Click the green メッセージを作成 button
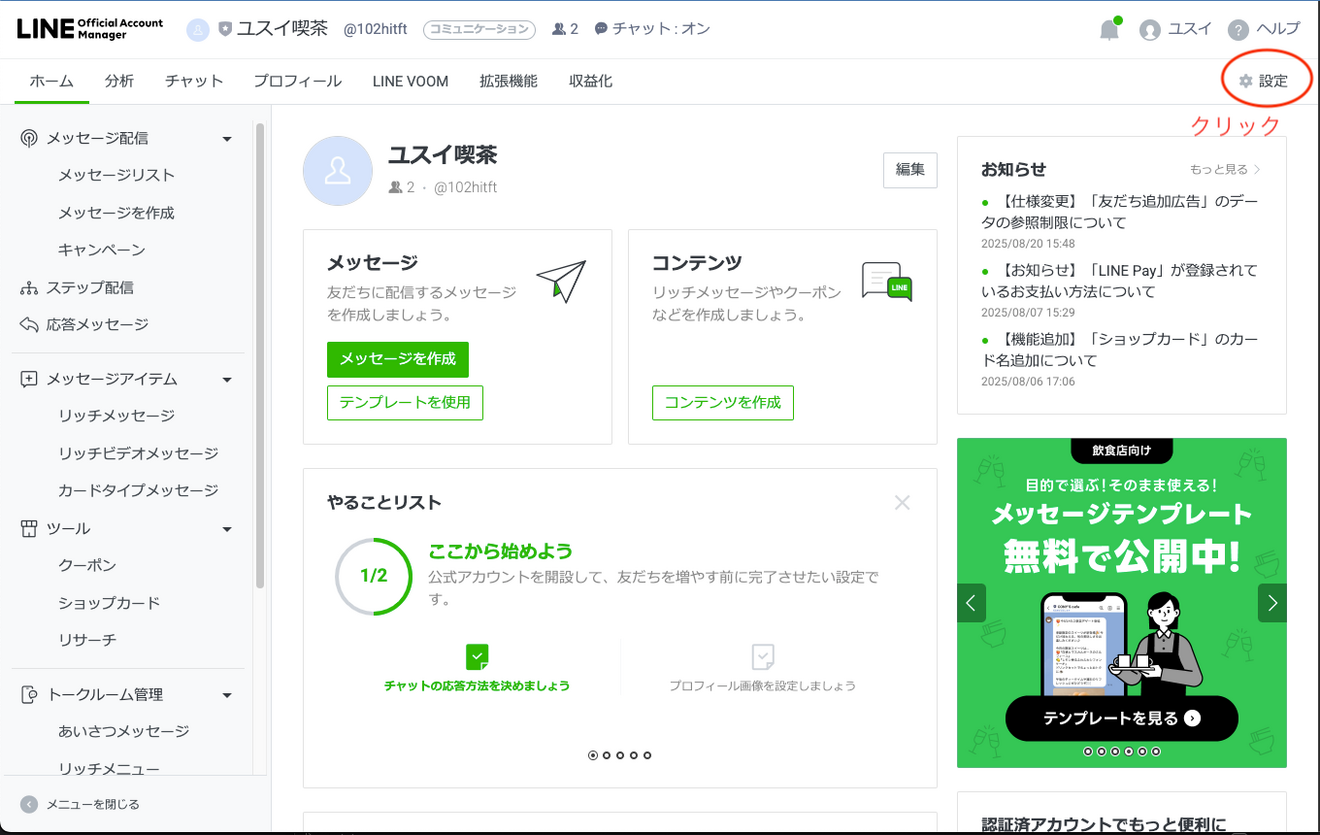The image size is (1320, 835). (x=398, y=359)
